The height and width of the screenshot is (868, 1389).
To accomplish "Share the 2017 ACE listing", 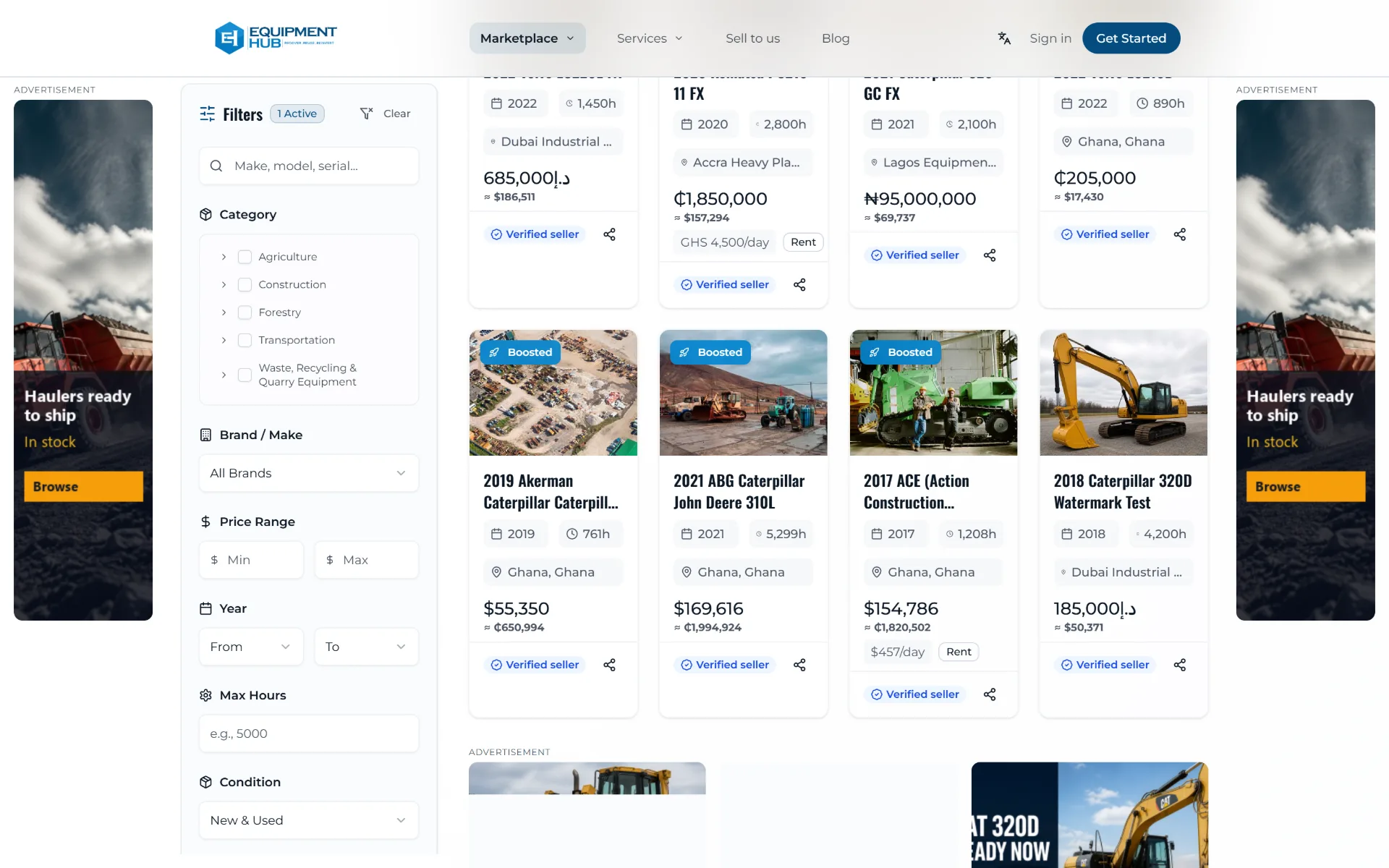I will point(990,694).
